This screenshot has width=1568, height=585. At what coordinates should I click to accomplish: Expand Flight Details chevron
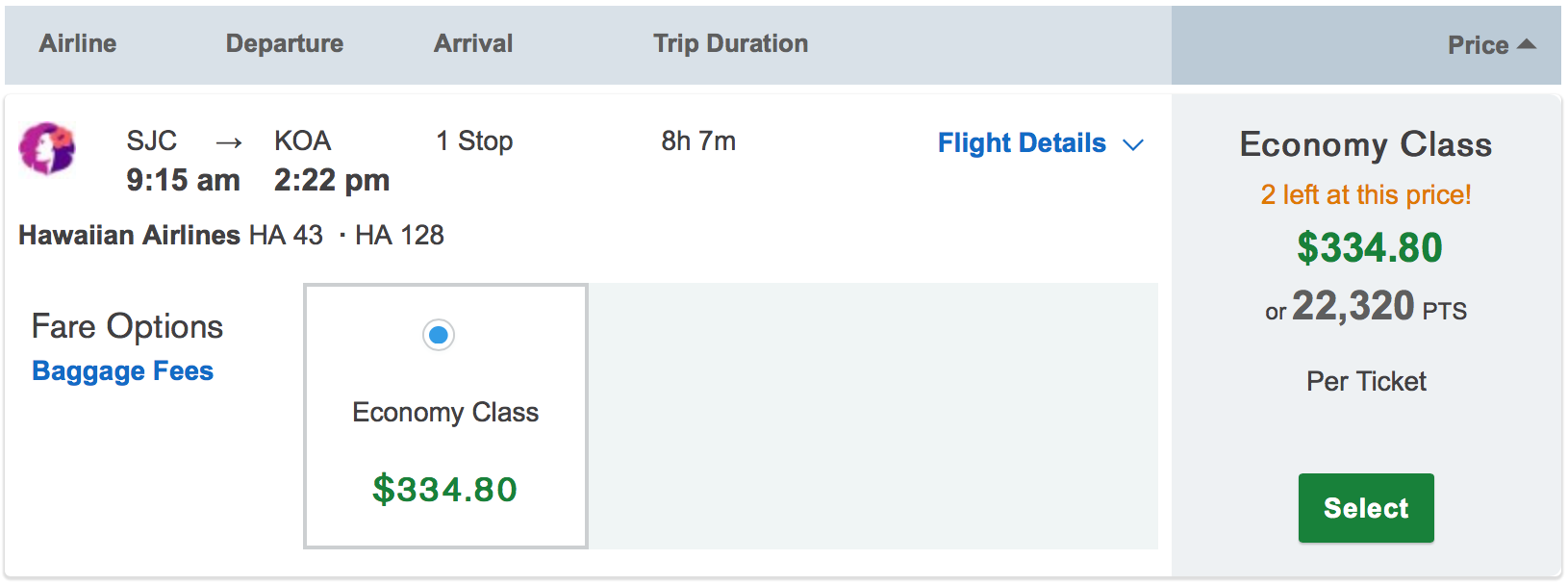pos(1134,145)
